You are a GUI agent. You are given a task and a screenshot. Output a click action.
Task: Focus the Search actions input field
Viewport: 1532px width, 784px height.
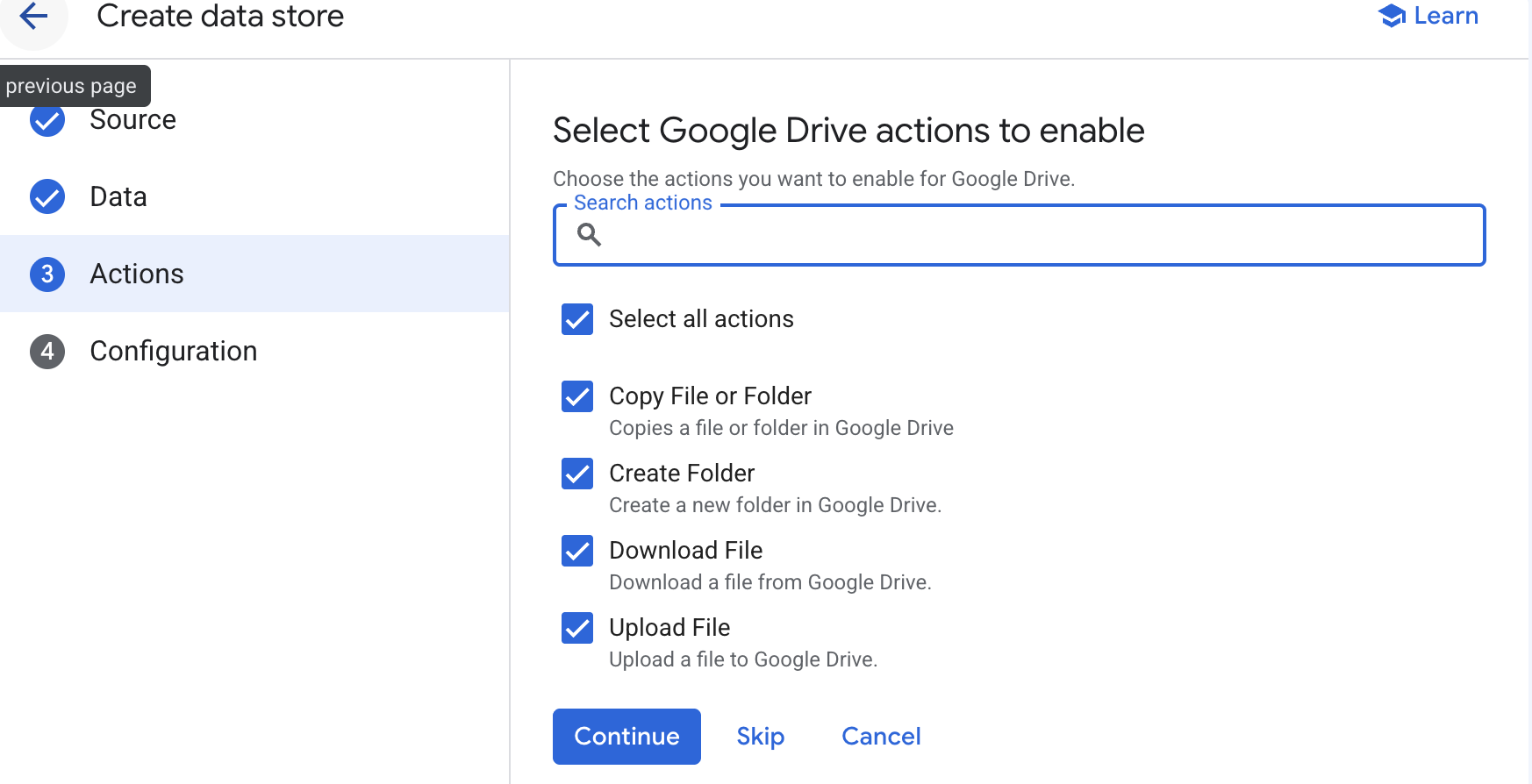click(1019, 235)
